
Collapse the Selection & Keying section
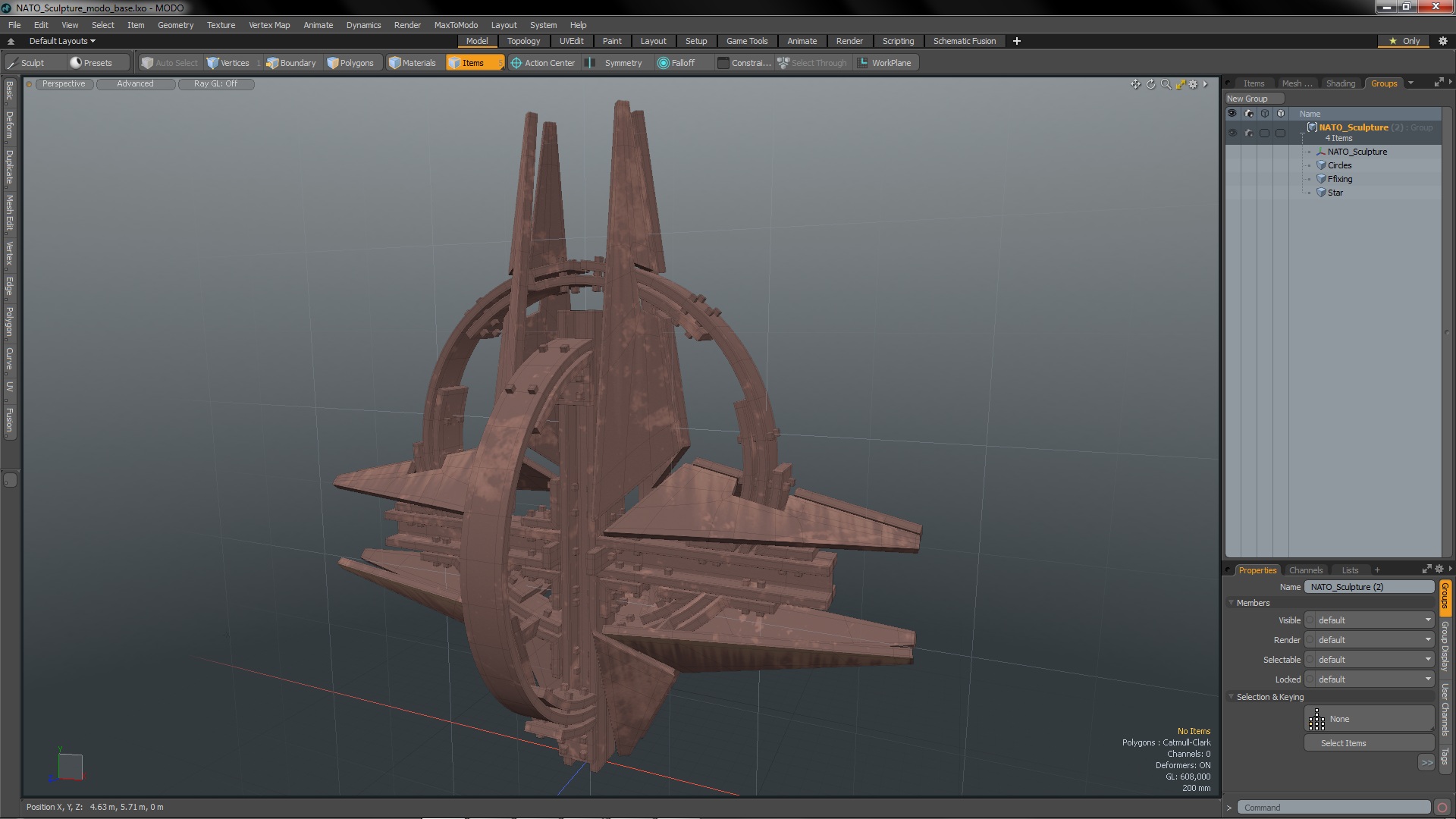1231,697
